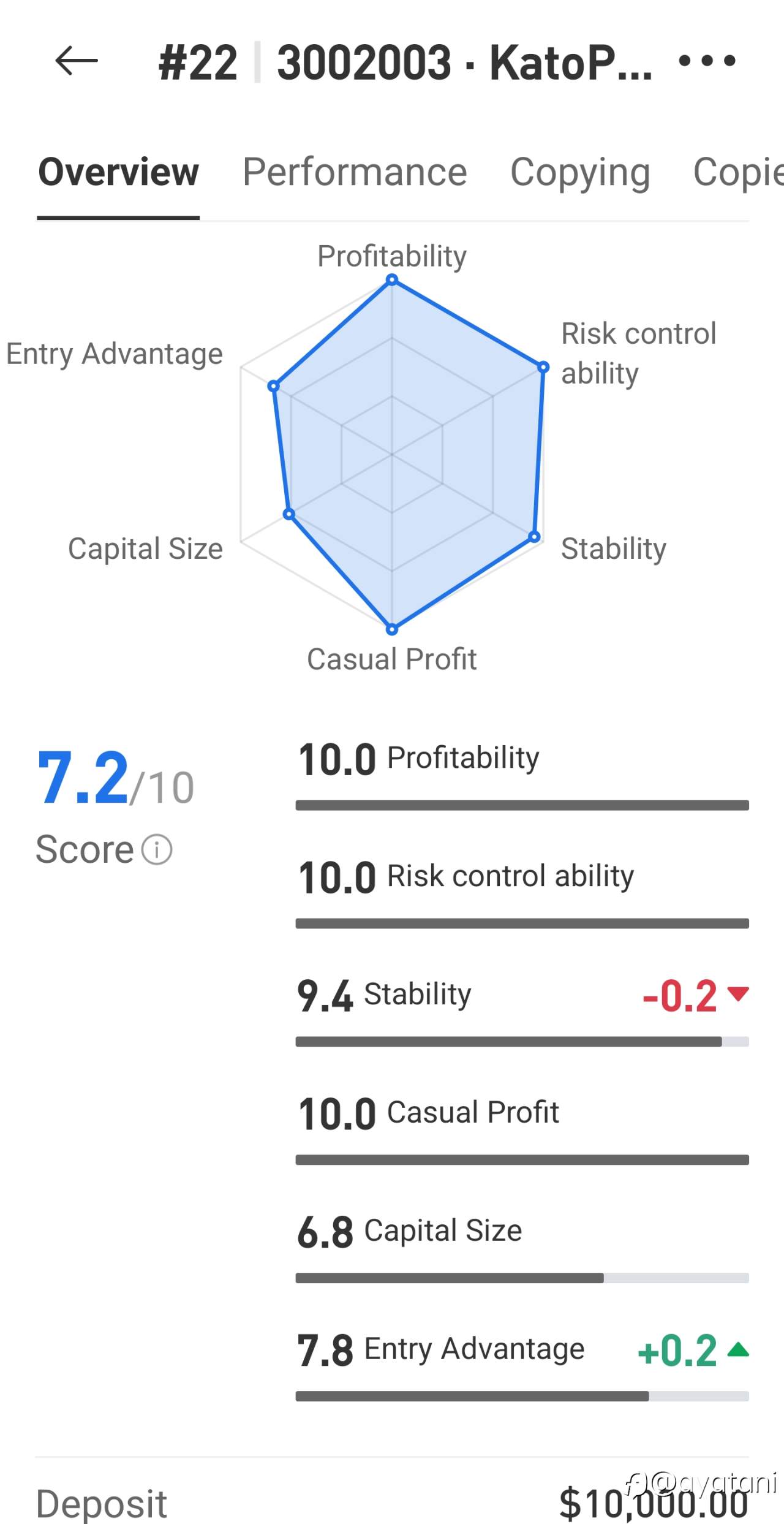This screenshot has height=1524, width=784.
Task: Tap the Score info icon
Action: tap(157, 850)
